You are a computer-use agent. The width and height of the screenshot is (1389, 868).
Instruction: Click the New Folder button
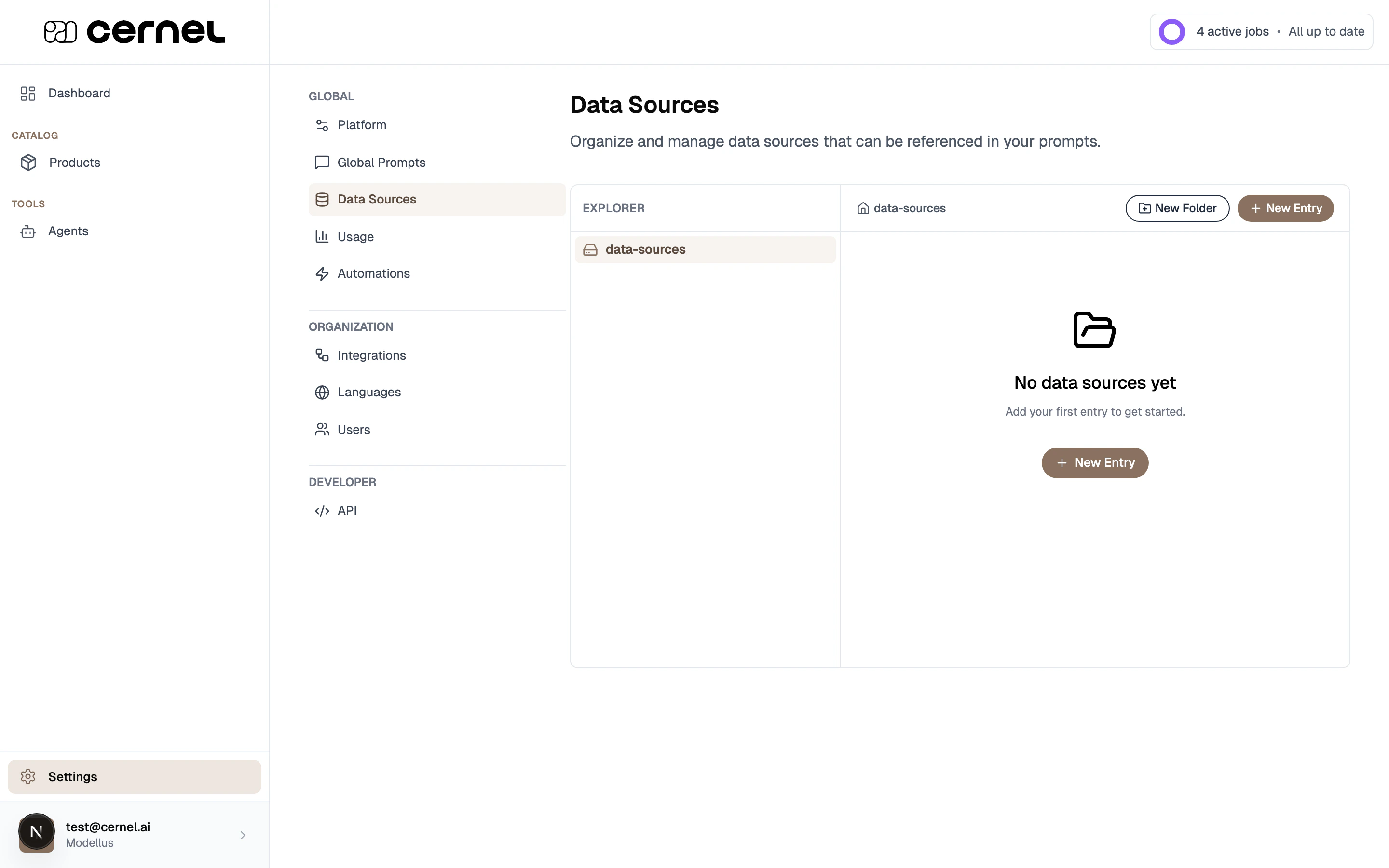click(x=1177, y=208)
